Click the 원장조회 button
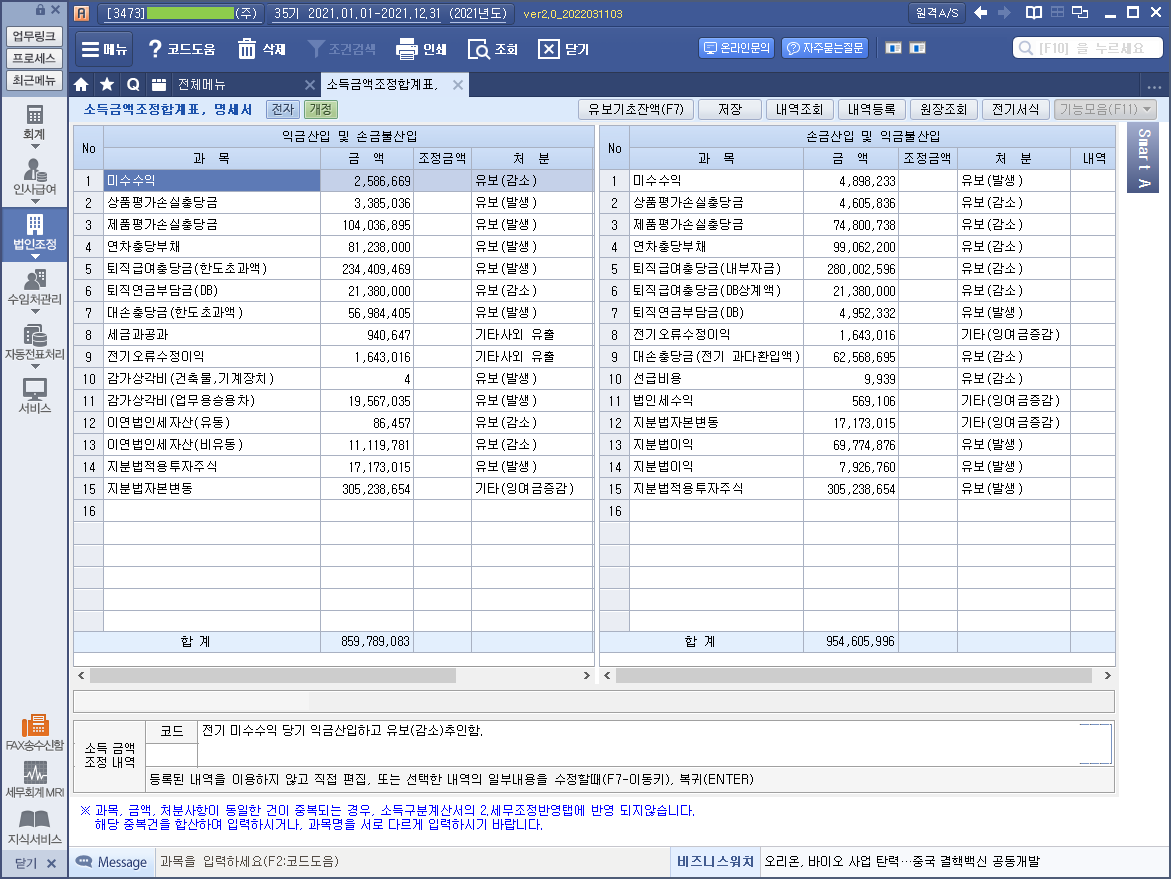 click(x=943, y=109)
